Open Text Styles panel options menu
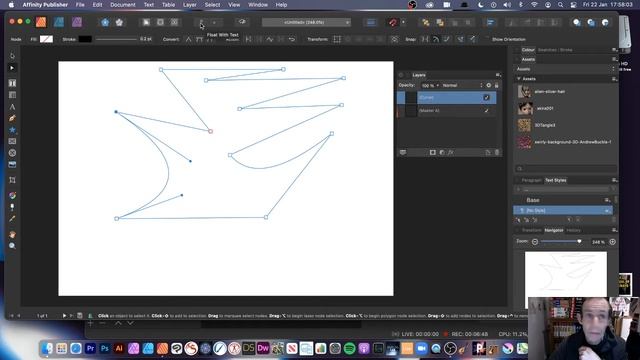Image resolution: width=640 pixels, height=360 pixels. (614, 180)
